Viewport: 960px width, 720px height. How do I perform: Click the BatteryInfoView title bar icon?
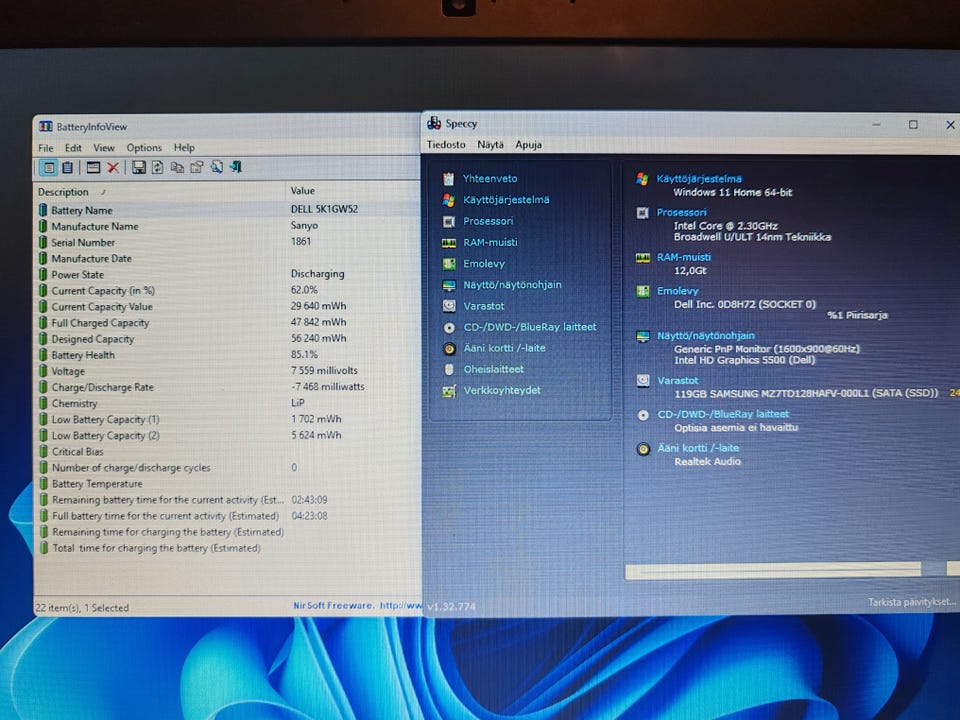pos(46,127)
